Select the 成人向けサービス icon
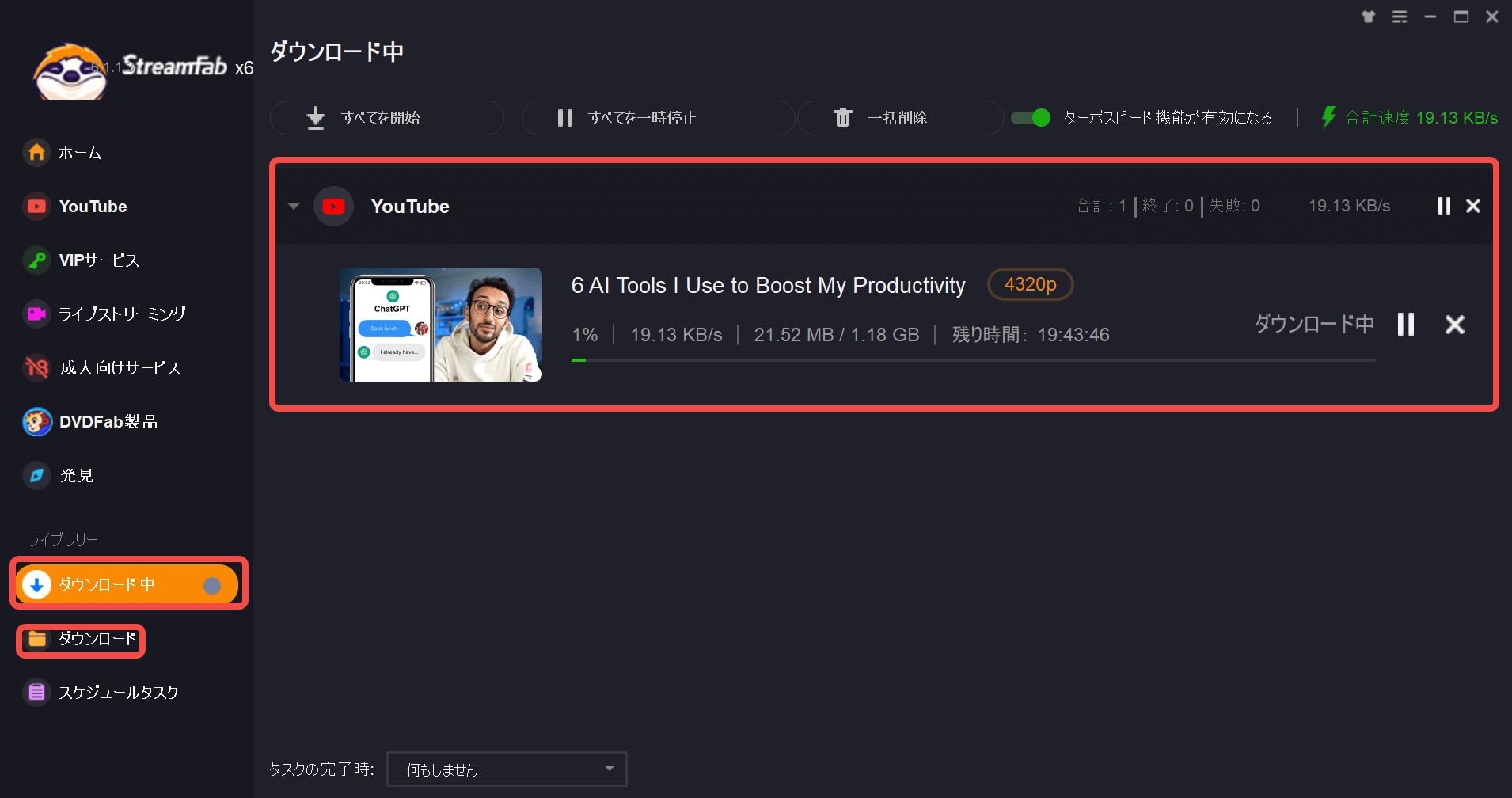Image resolution: width=1512 pixels, height=798 pixels. [x=36, y=367]
